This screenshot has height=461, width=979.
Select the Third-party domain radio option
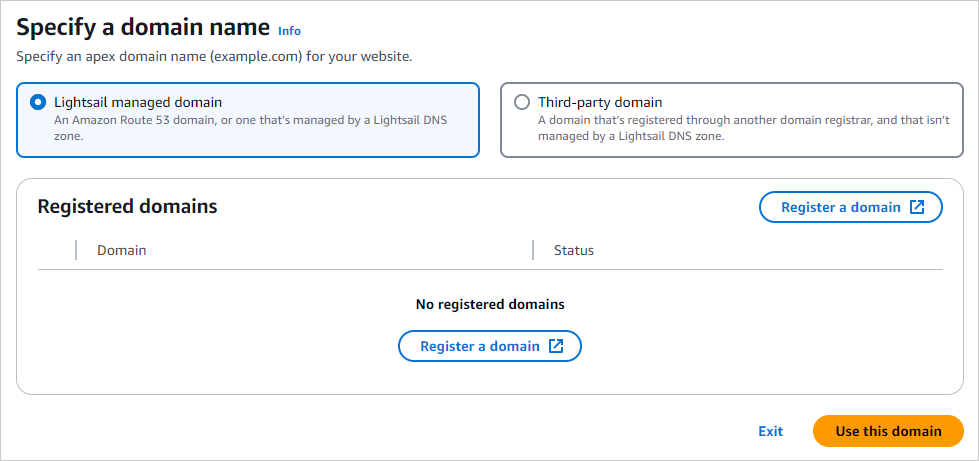[x=521, y=102]
